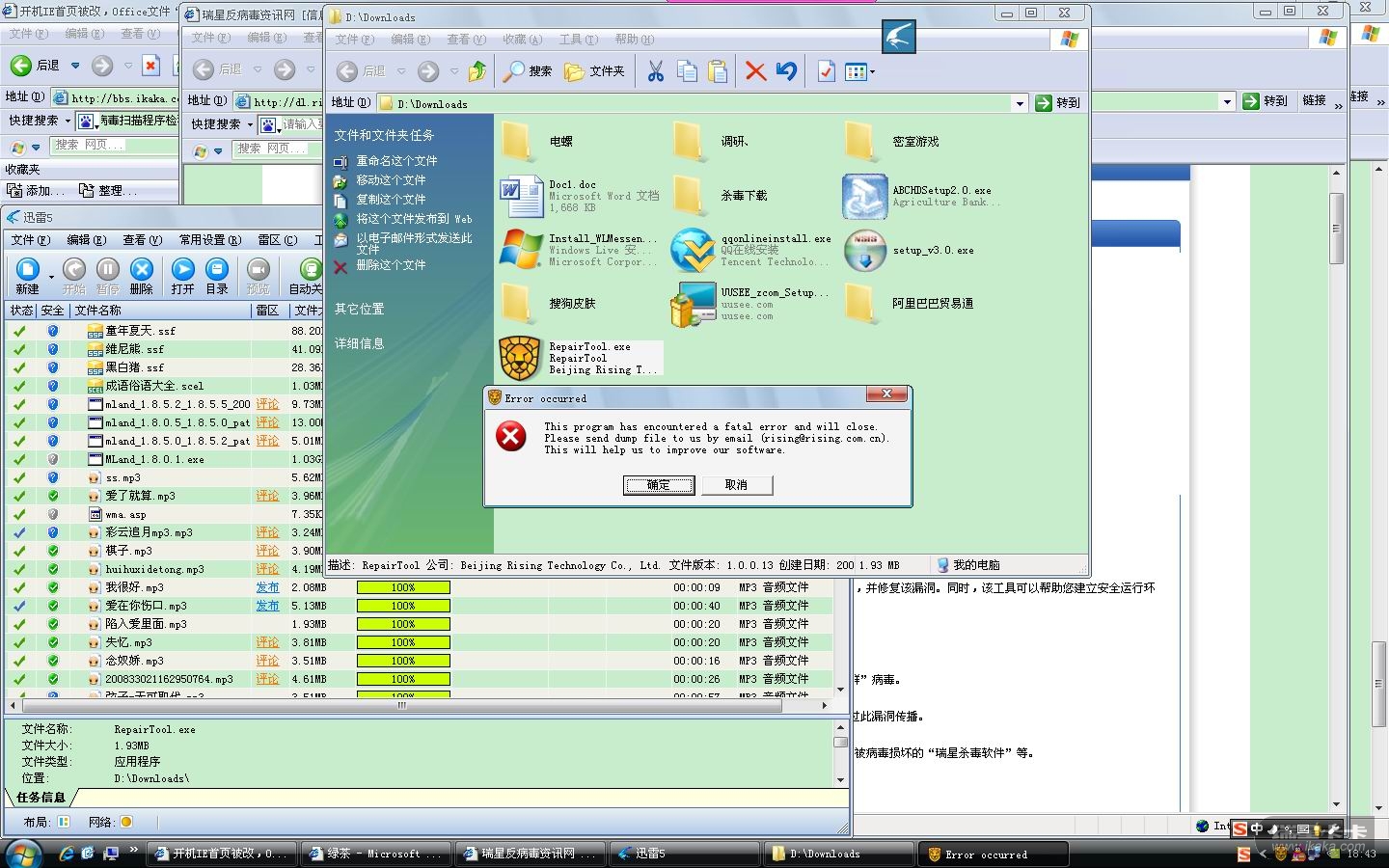Click the scissors Cut icon in Explorer toolbar
The image size is (1389, 868).
coord(656,71)
